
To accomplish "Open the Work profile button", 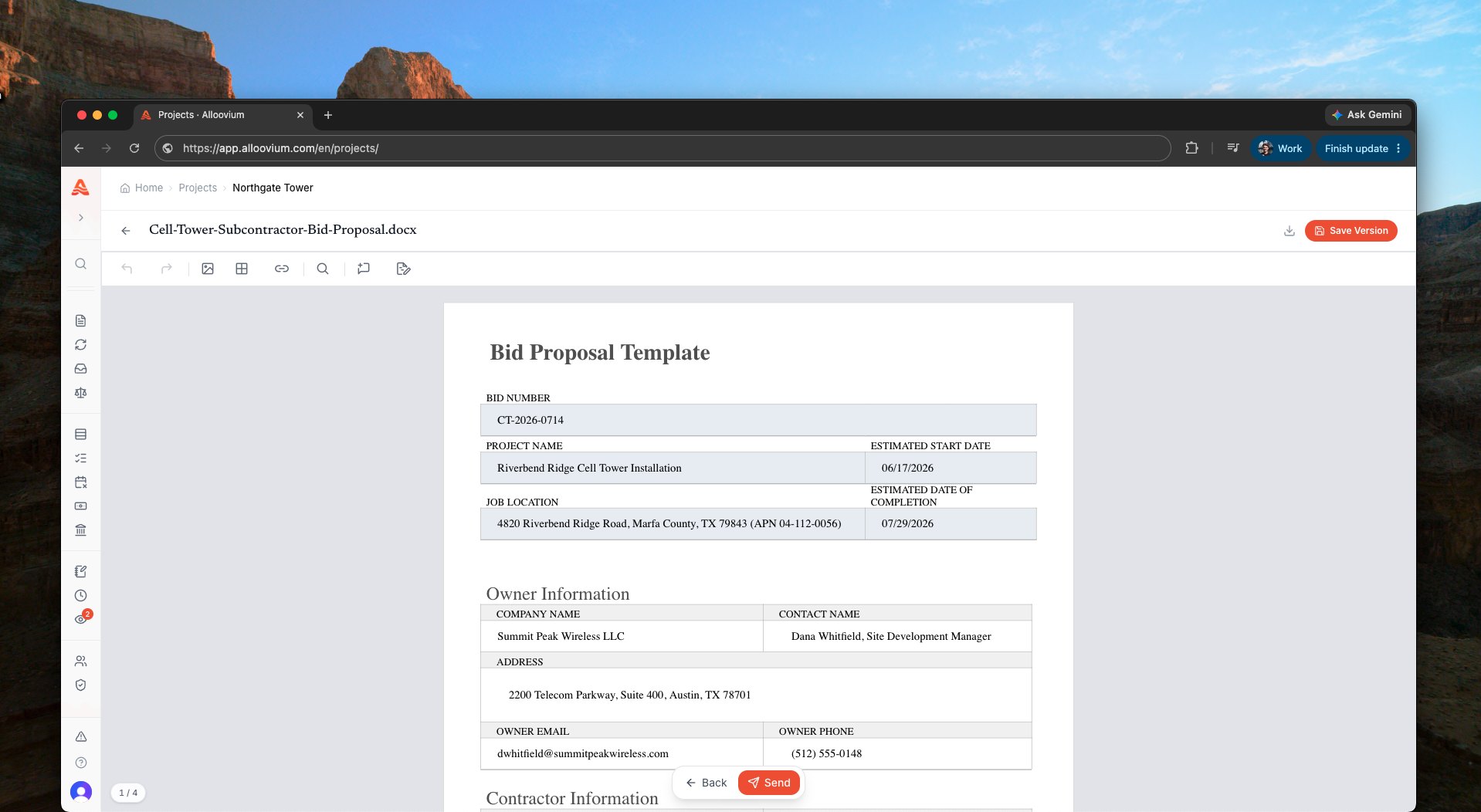I will 1280,148.
